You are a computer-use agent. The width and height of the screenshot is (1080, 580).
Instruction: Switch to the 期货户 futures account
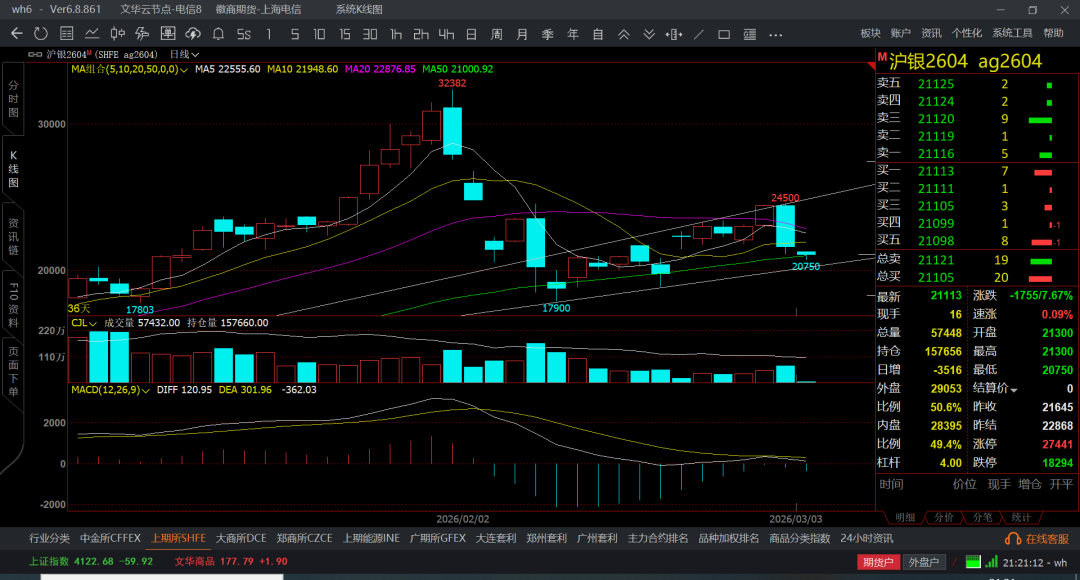[x=877, y=562]
